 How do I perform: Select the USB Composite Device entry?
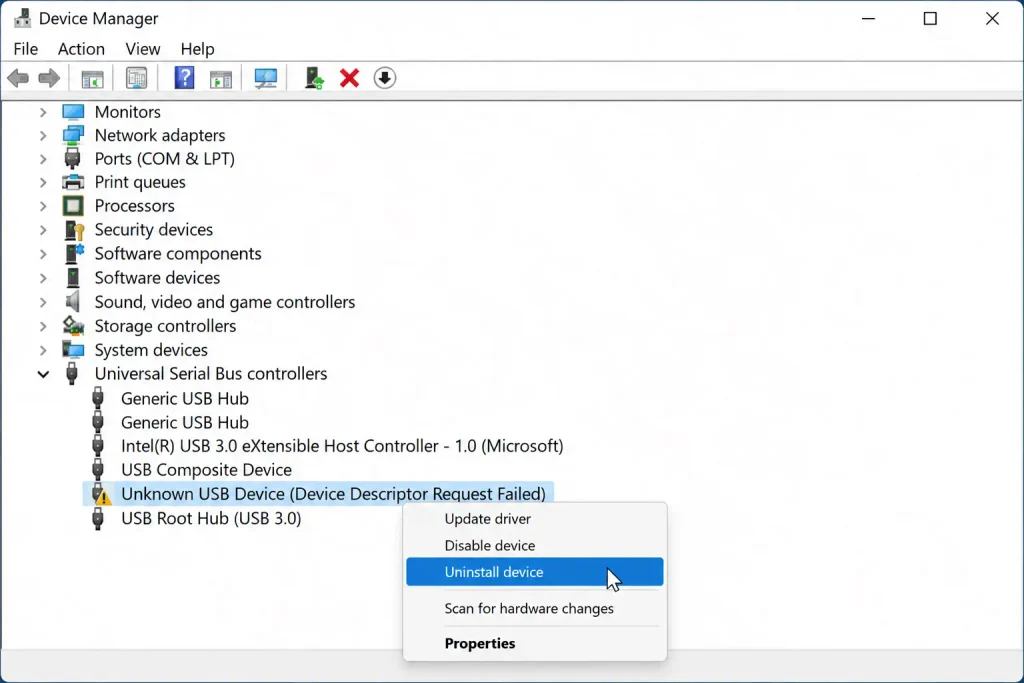click(206, 470)
